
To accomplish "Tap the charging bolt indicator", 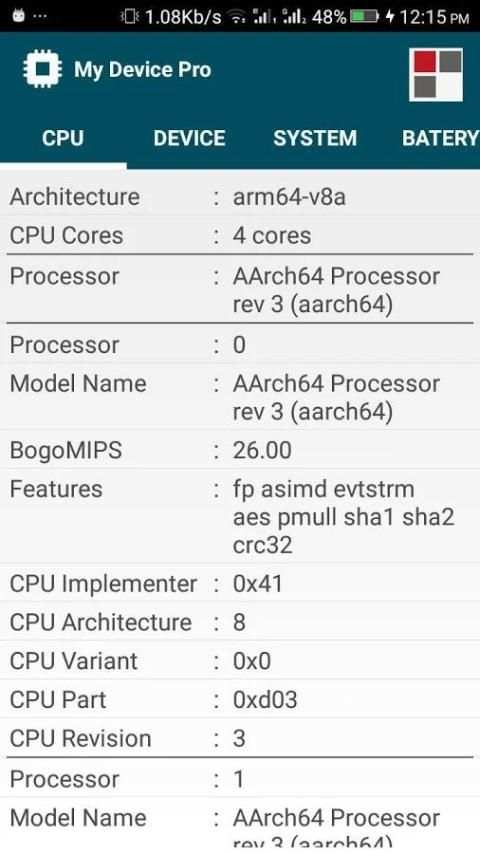I will [x=390, y=17].
